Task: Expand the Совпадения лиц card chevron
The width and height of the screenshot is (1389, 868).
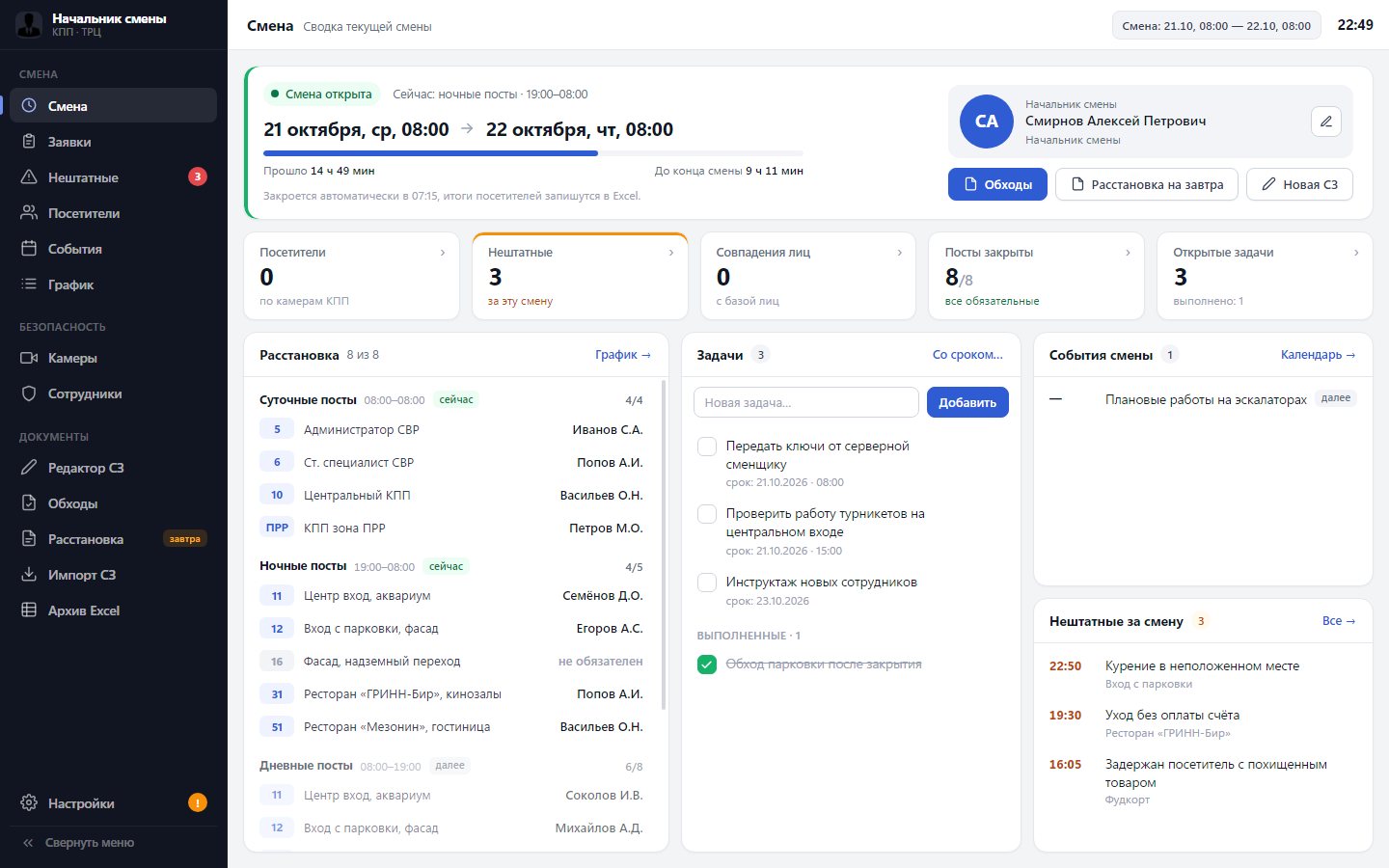Action: 900,253
